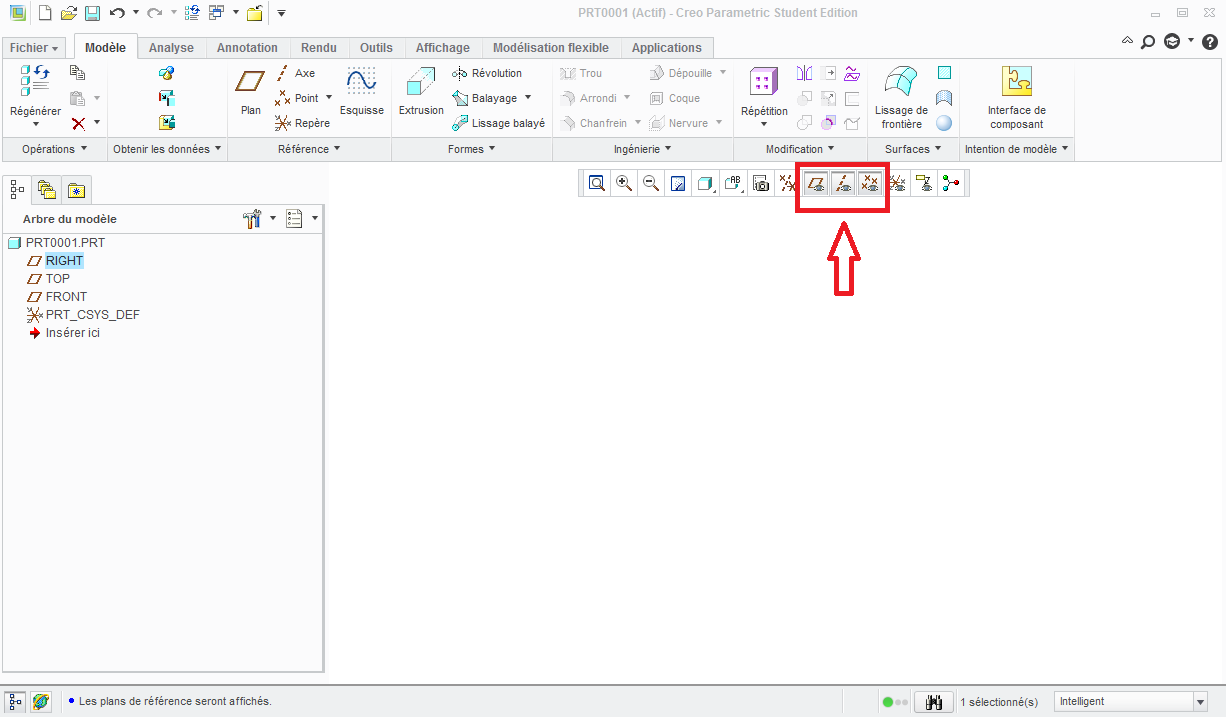The height and width of the screenshot is (717, 1226).
Task: Select the Extrusion tool
Action: (x=421, y=92)
